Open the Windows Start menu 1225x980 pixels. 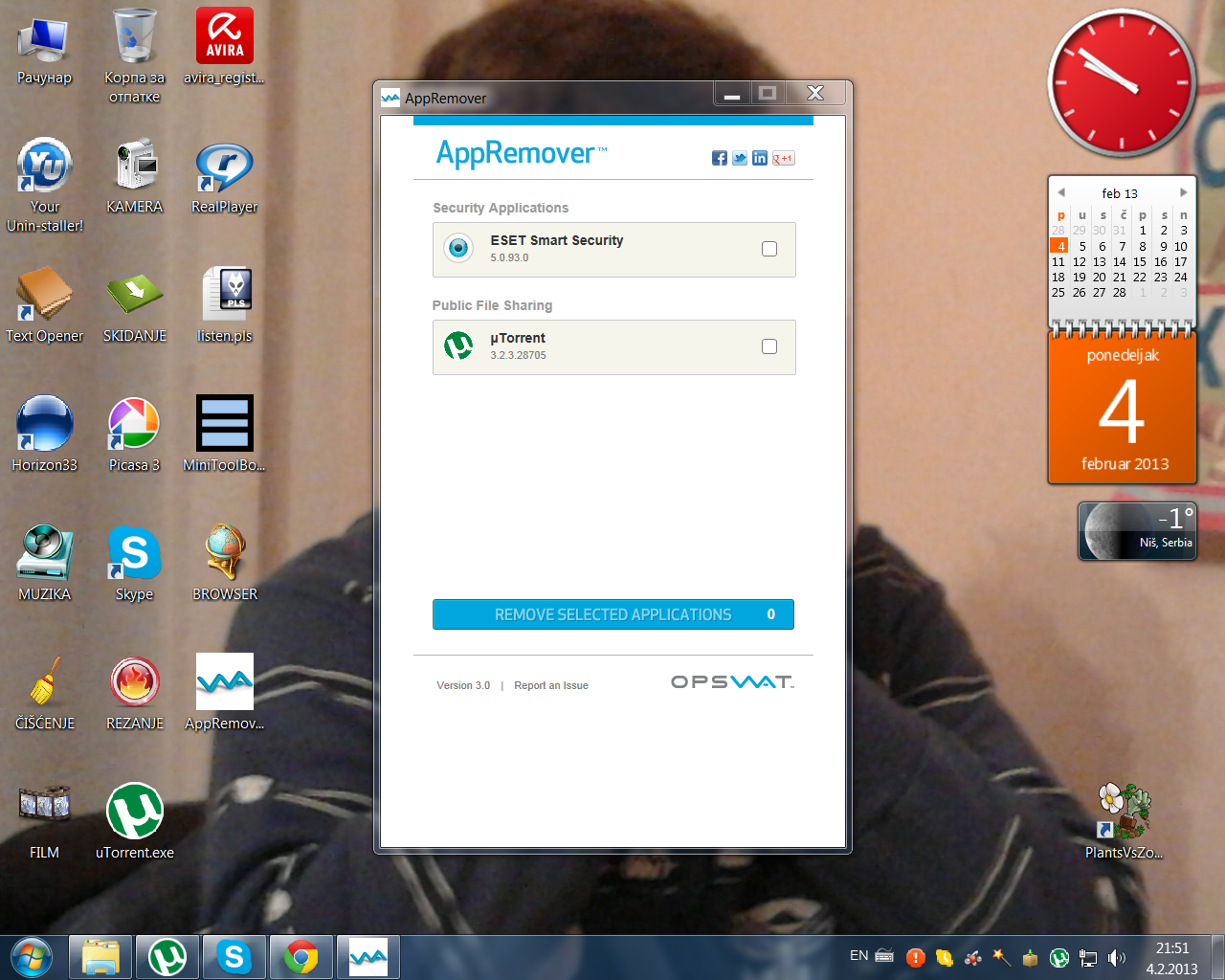coord(32,957)
